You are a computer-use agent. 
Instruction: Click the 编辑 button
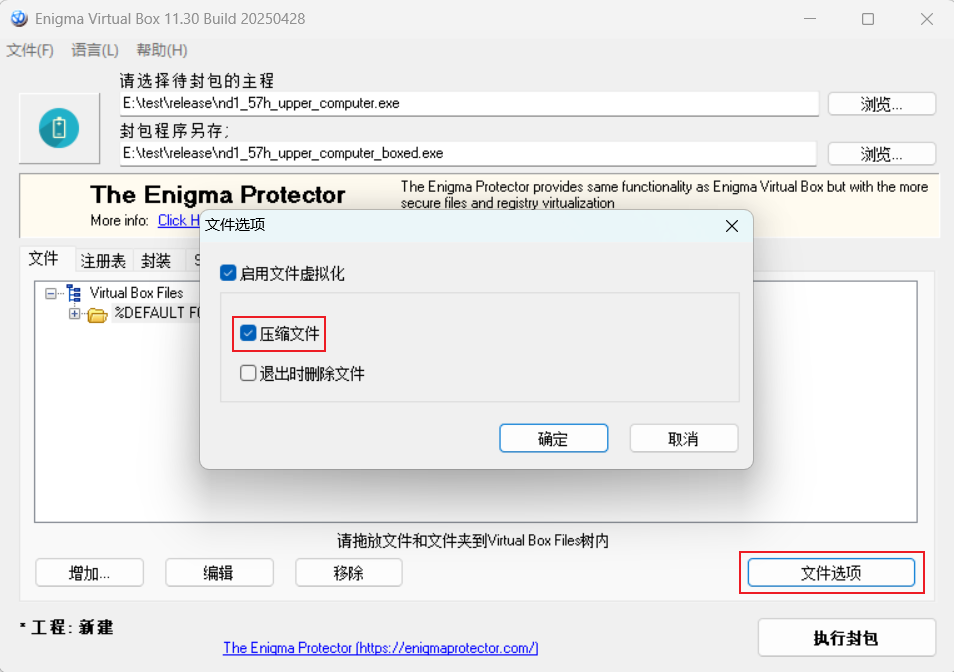click(219, 573)
